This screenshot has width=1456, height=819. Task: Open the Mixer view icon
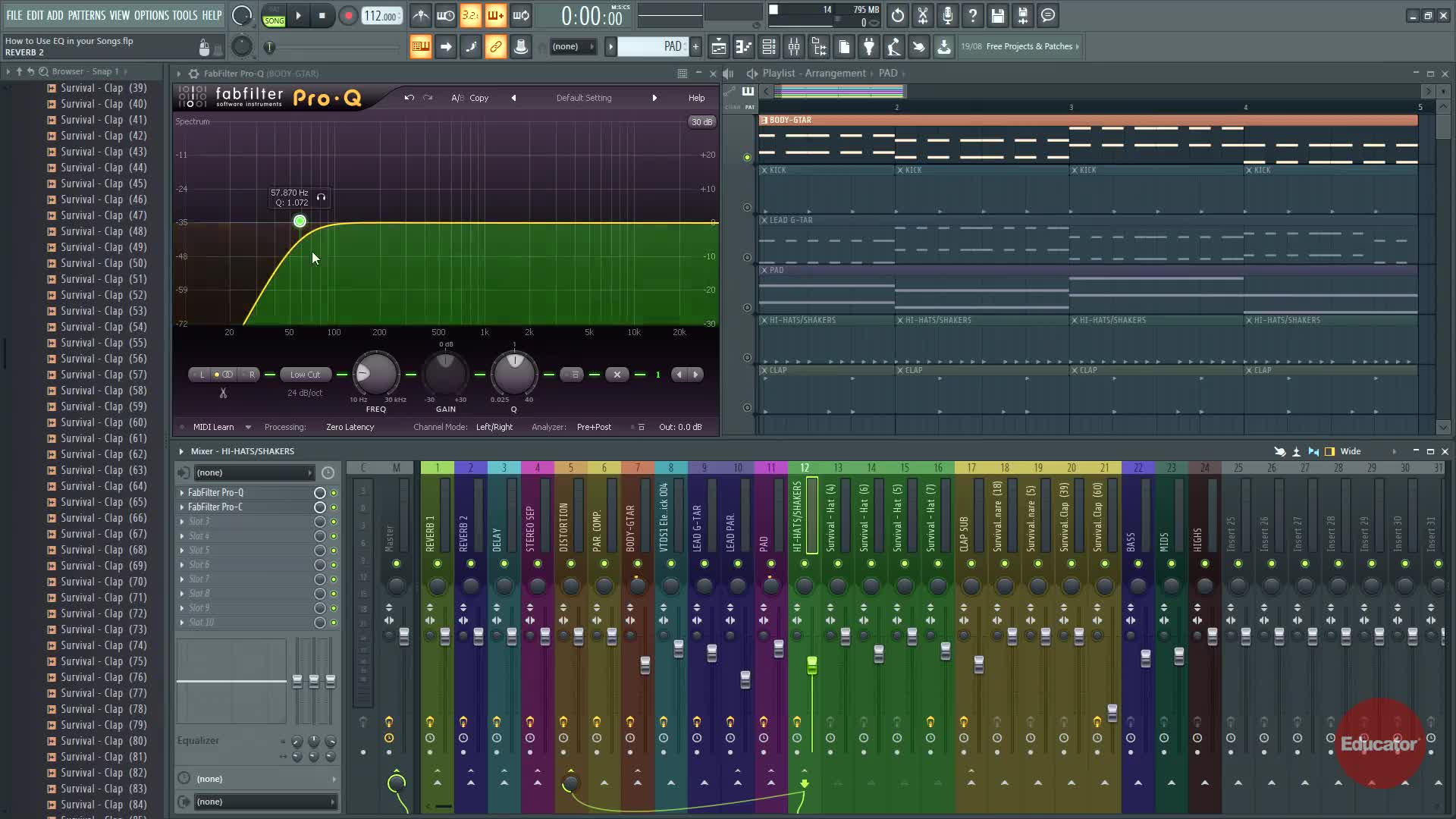point(794,47)
